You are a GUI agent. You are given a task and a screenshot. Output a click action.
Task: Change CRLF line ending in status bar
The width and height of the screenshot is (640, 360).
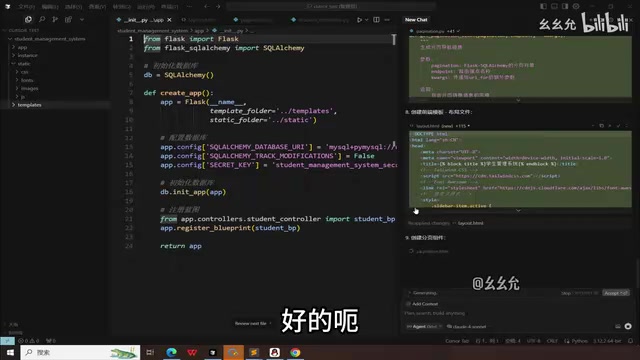pyautogui.click(x=552, y=341)
